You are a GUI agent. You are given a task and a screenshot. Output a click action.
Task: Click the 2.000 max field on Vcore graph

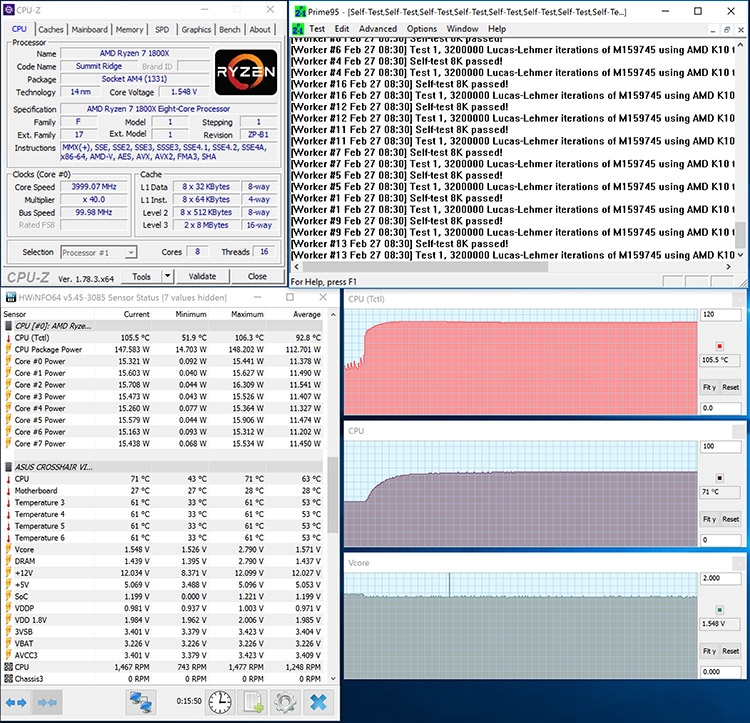(x=721, y=578)
